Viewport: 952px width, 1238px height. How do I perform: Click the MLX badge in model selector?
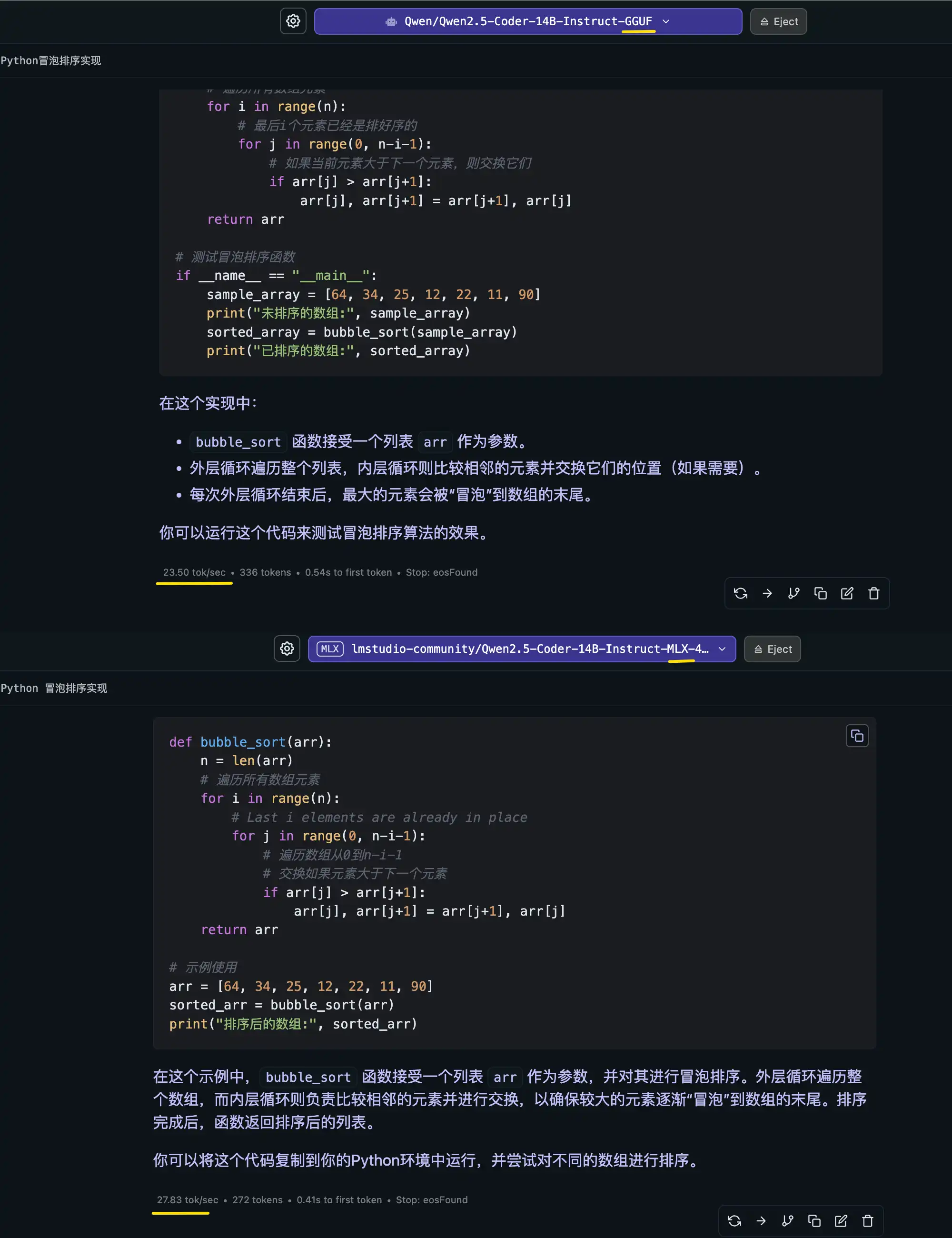point(329,649)
